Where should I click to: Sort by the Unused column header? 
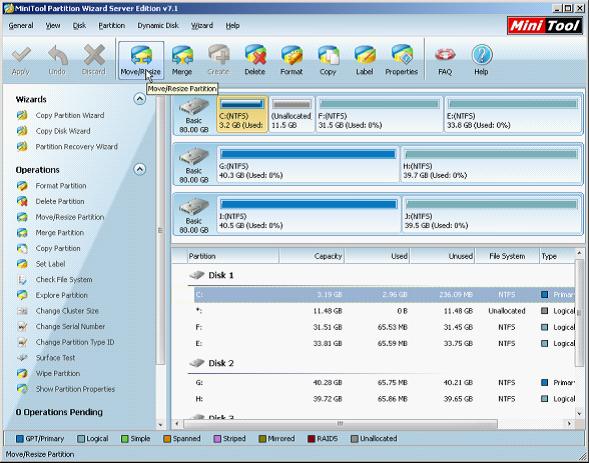(x=443, y=256)
